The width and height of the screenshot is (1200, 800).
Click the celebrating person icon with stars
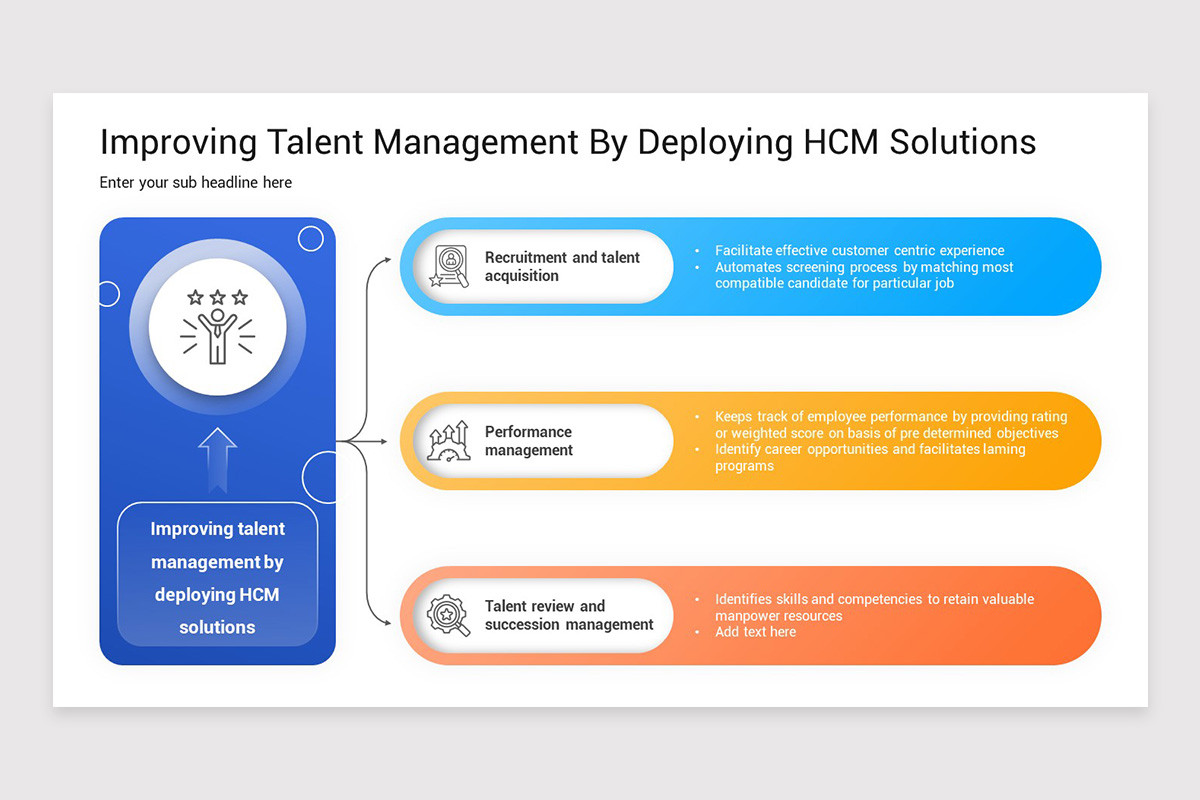pyautogui.click(x=218, y=335)
